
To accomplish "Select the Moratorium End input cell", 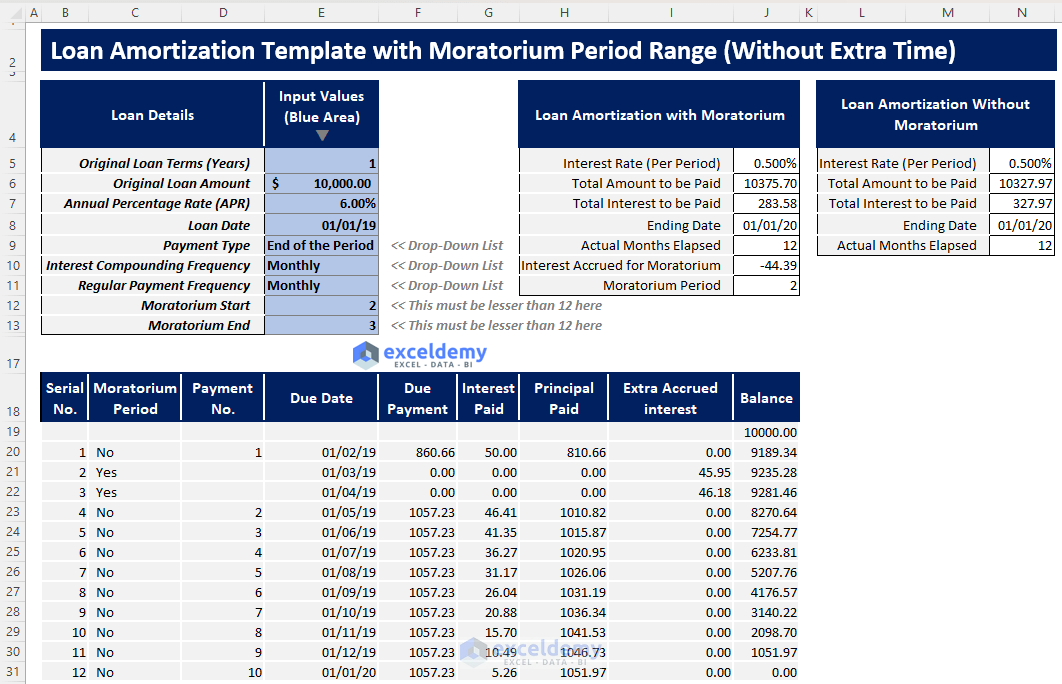I will [321, 326].
